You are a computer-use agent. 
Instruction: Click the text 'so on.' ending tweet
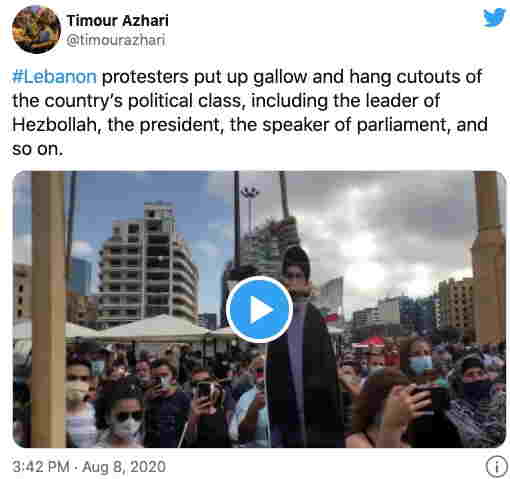37,149
